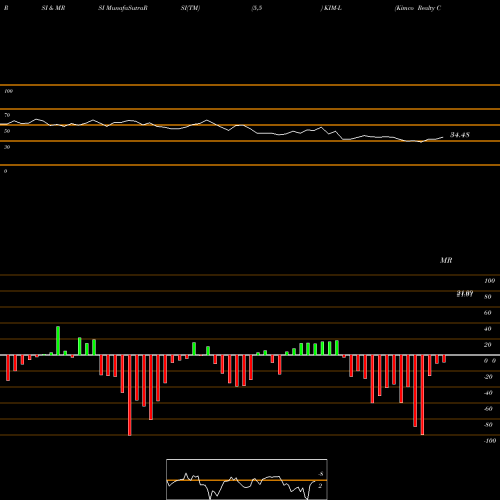Image resolution: width=500 pixels, height=500 pixels.
Task: Click the -80 label on MRSI axis
Action: (488, 425)
